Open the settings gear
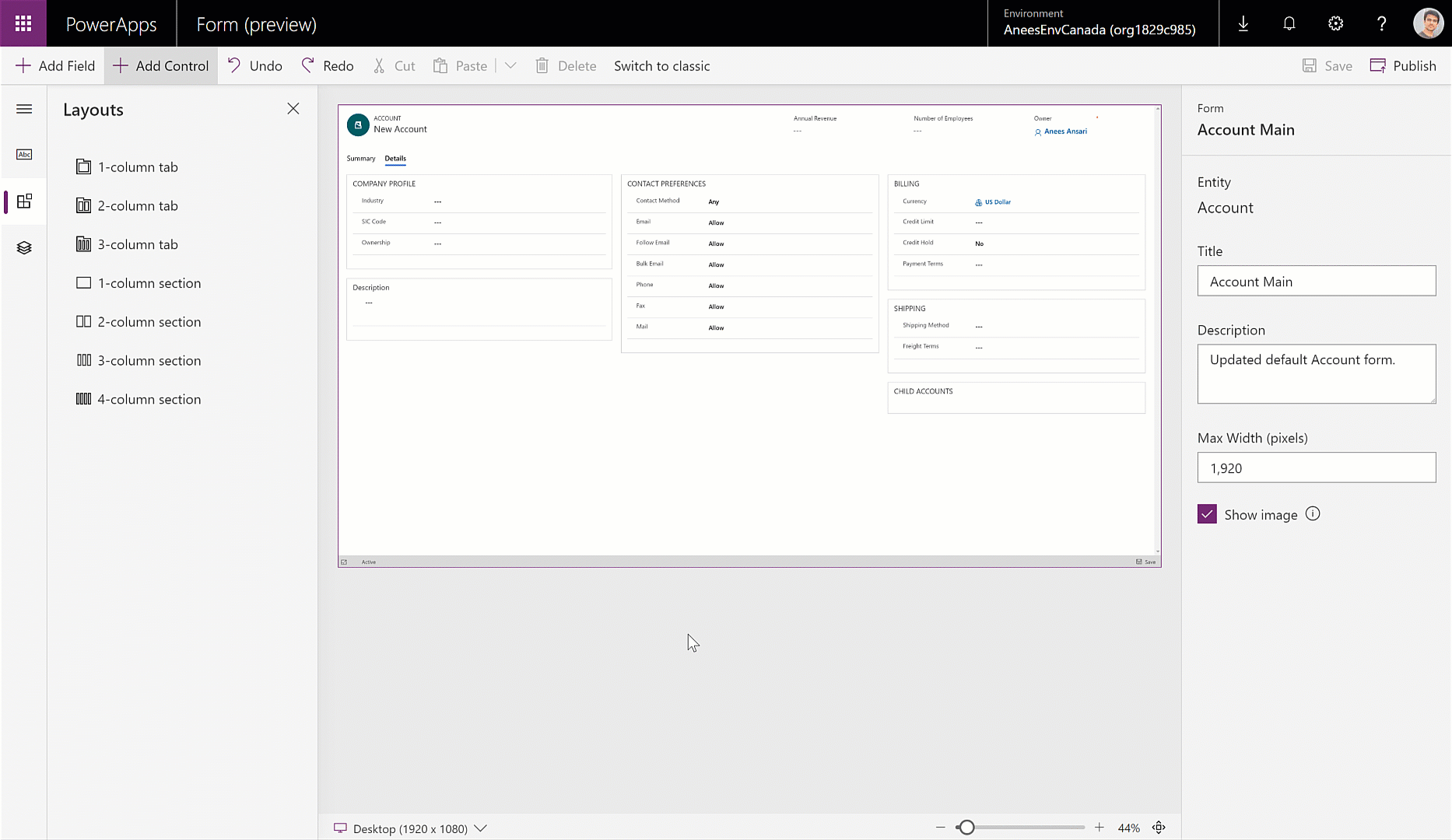 click(x=1336, y=23)
